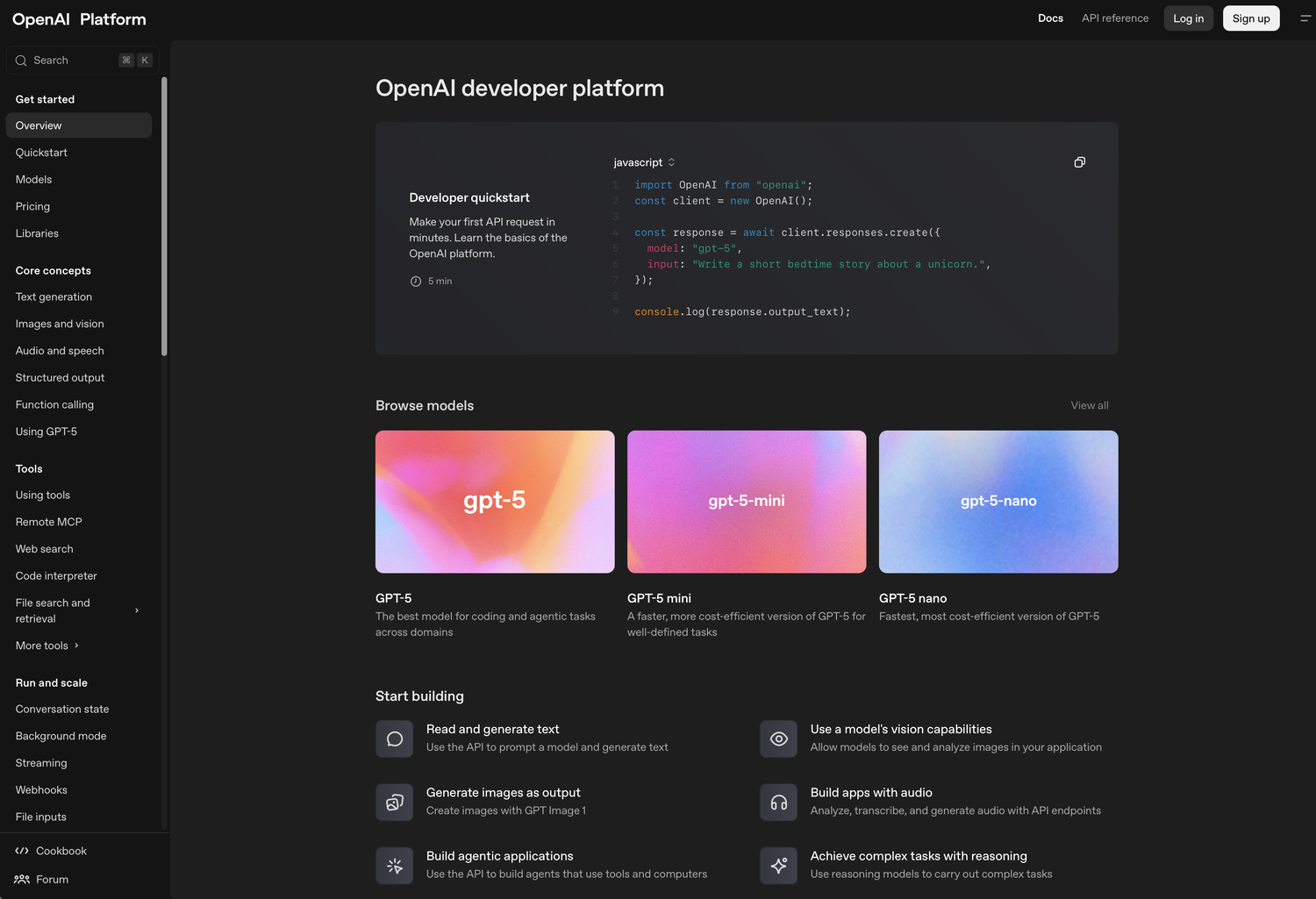
Task: Click the image generation icon
Action: pos(395,803)
